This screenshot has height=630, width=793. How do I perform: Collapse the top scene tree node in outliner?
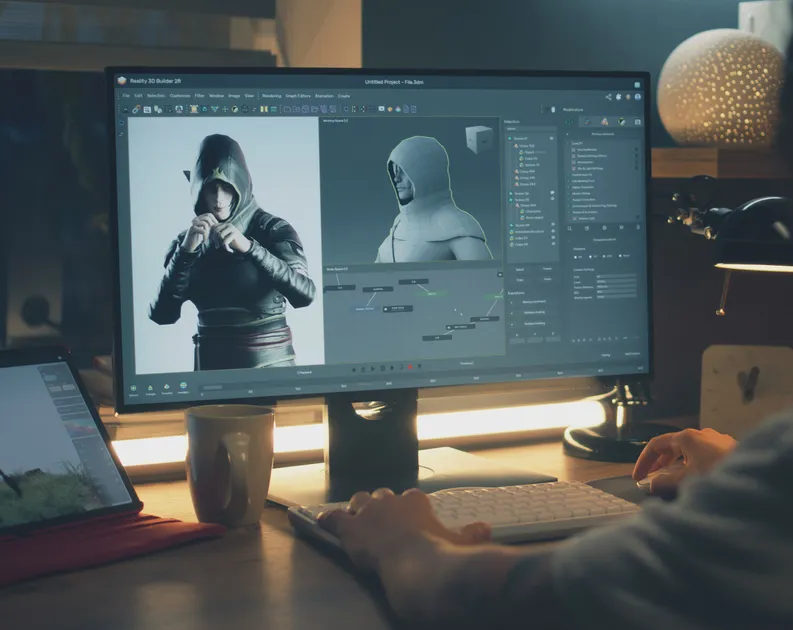pyautogui.click(x=510, y=136)
